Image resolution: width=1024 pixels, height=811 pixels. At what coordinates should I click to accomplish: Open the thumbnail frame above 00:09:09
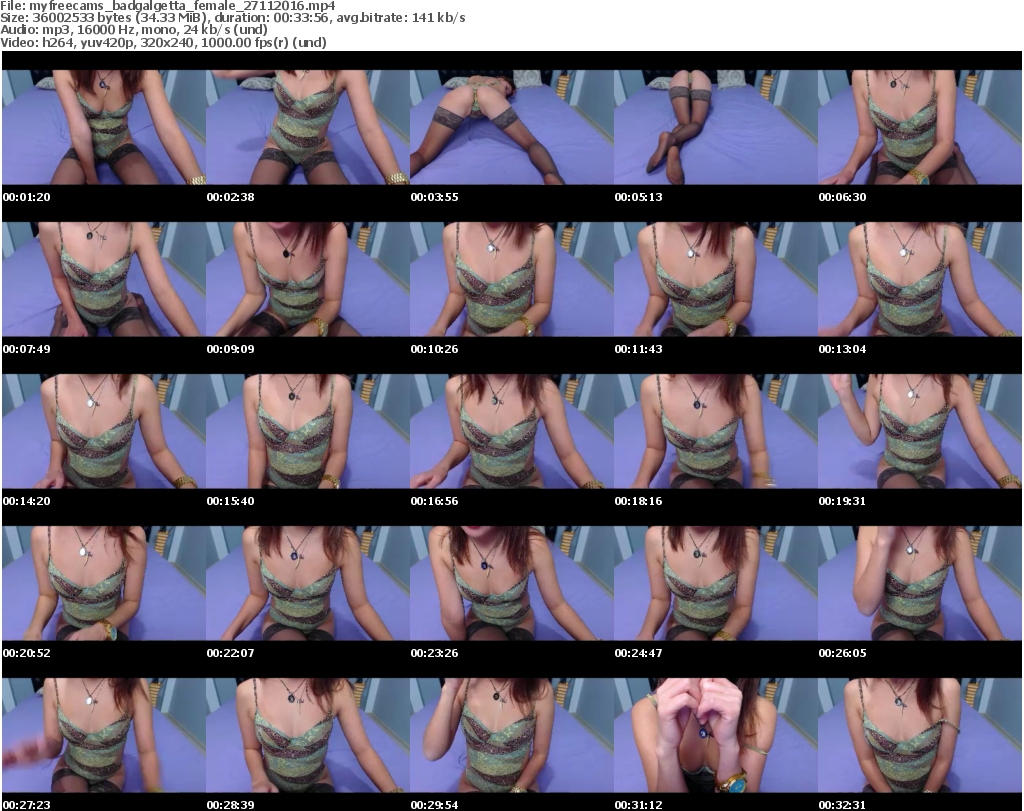[x=308, y=279]
